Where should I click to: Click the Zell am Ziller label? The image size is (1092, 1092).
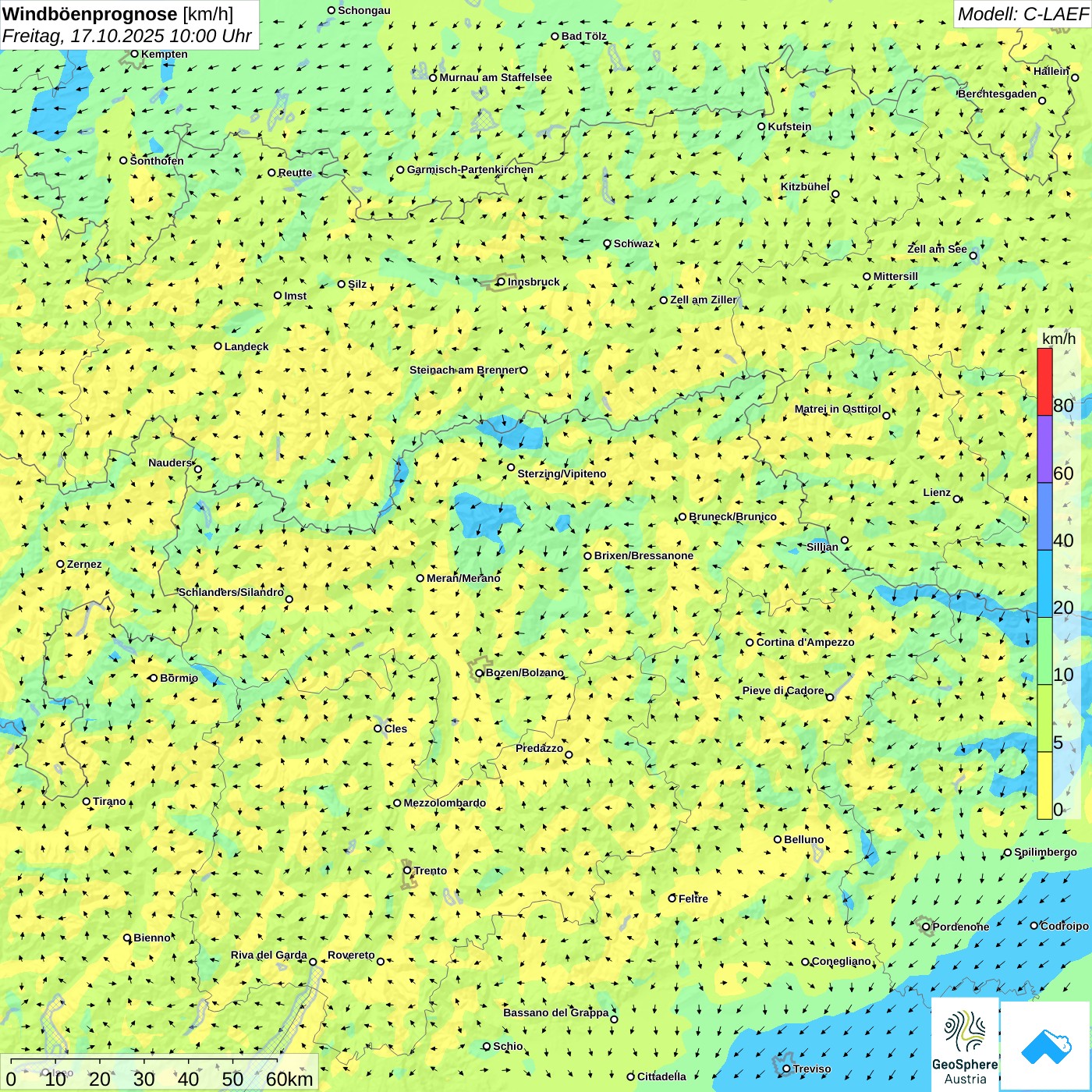coord(704,300)
